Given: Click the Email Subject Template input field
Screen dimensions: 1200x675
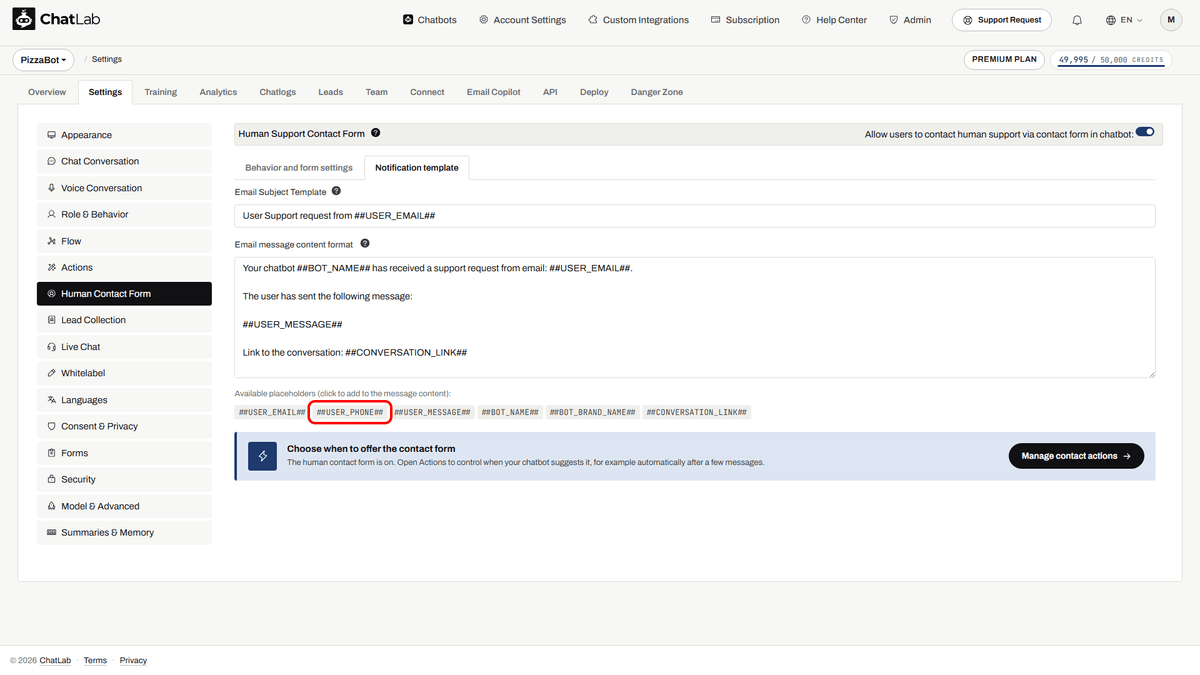Looking at the screenshot, I should [695, 216].
